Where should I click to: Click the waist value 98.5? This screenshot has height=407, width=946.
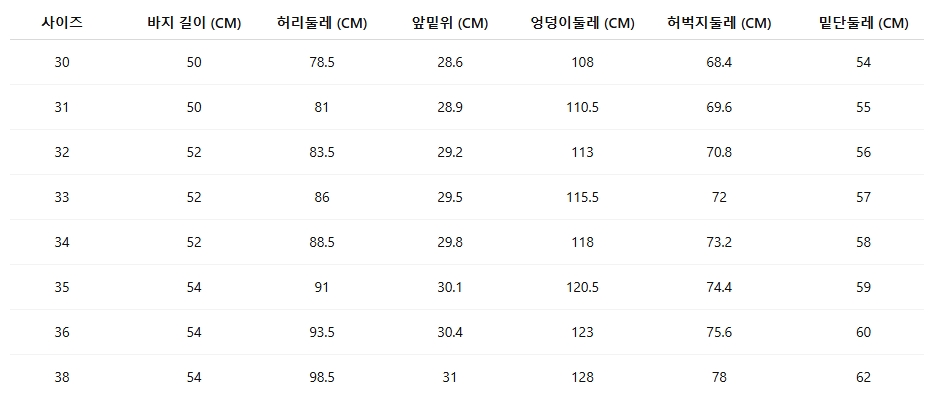click(322, 377)
